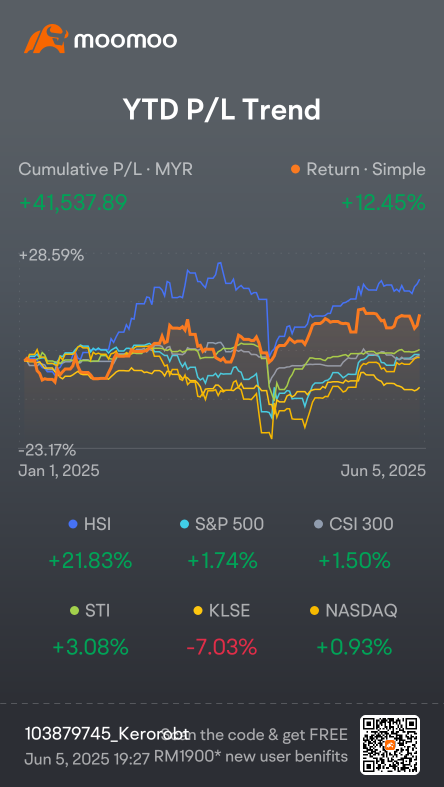Screen dimensions: 444x787
Task: Tap the QR code image
Action: (390, 745)
